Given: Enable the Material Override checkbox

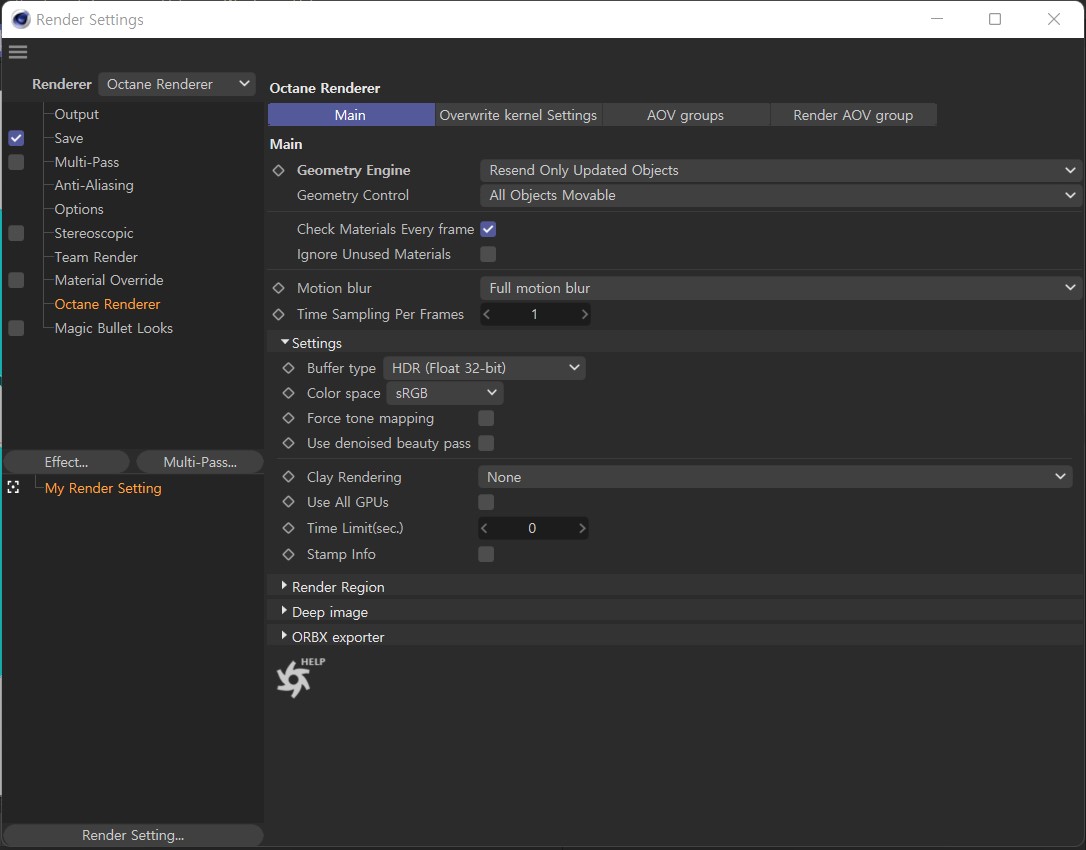Looking at the screenshot, I should [16, 281].
